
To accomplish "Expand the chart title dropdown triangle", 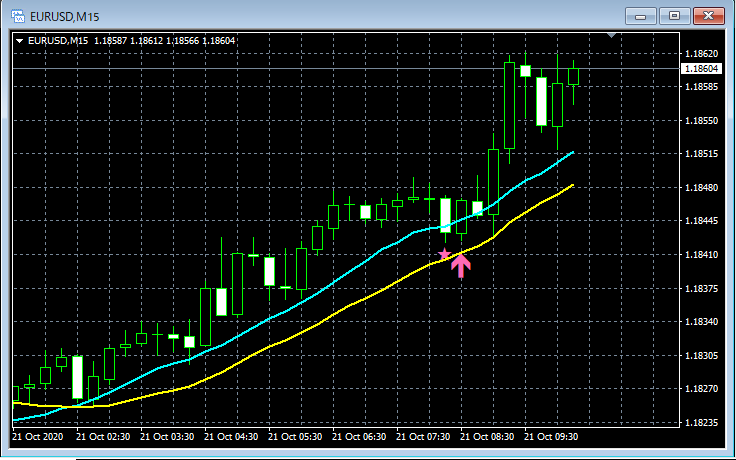I will [20, 41].
